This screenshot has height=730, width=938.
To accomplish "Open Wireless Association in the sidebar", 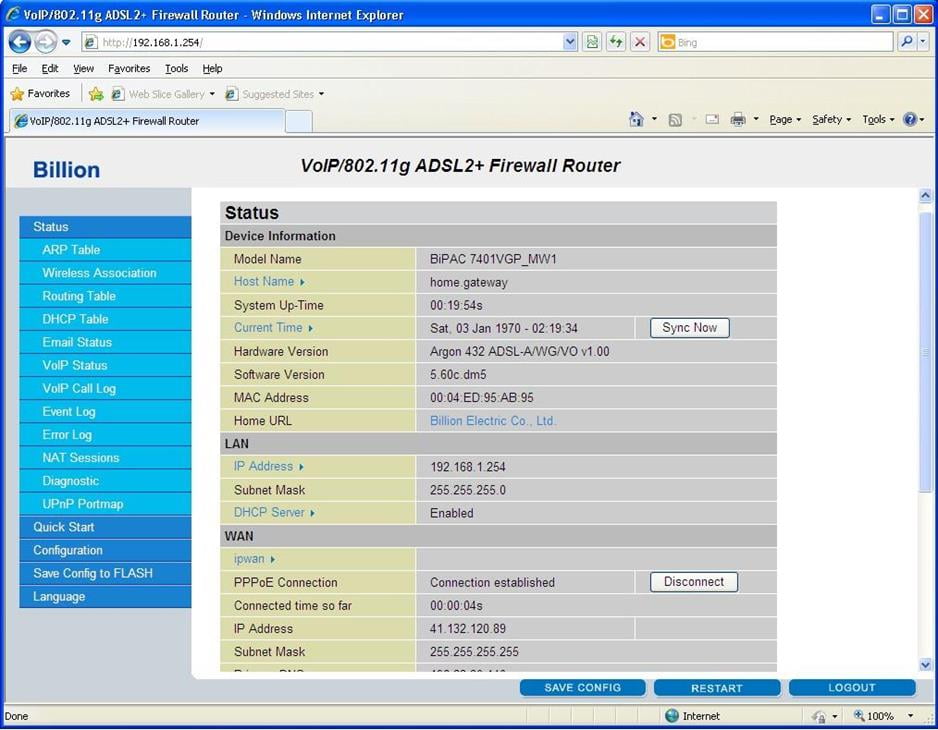I will click(105, 273).
